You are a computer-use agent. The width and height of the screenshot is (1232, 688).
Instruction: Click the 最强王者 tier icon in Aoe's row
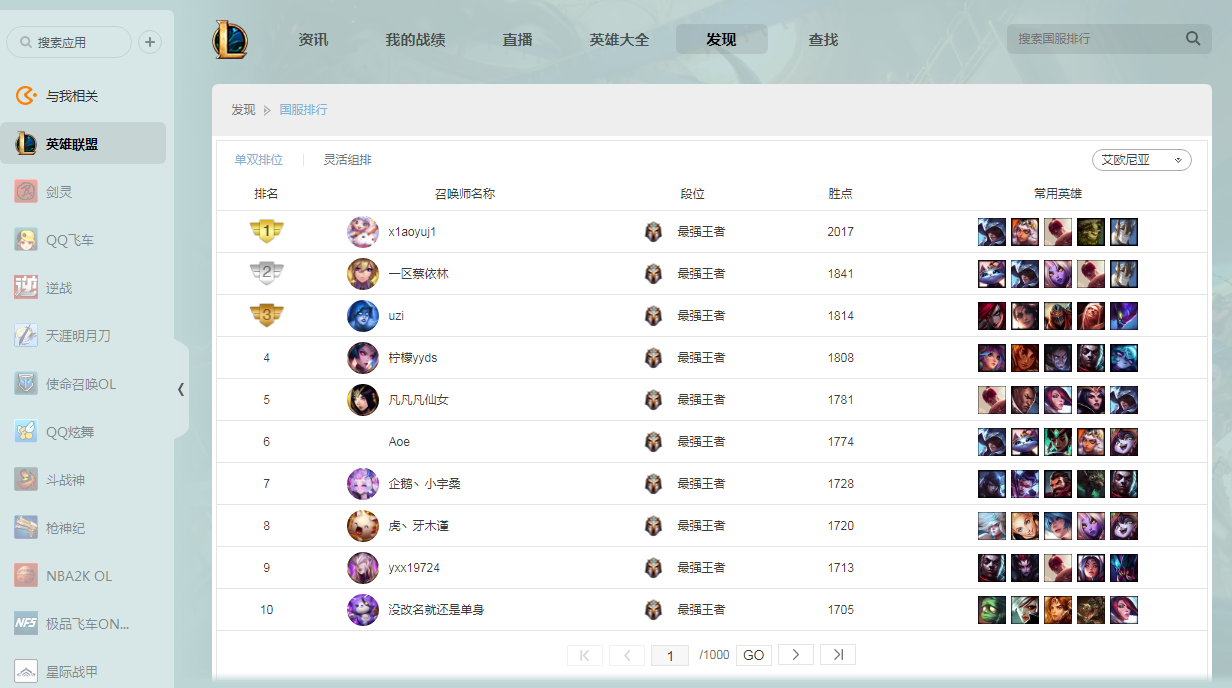tap(654, 442)
